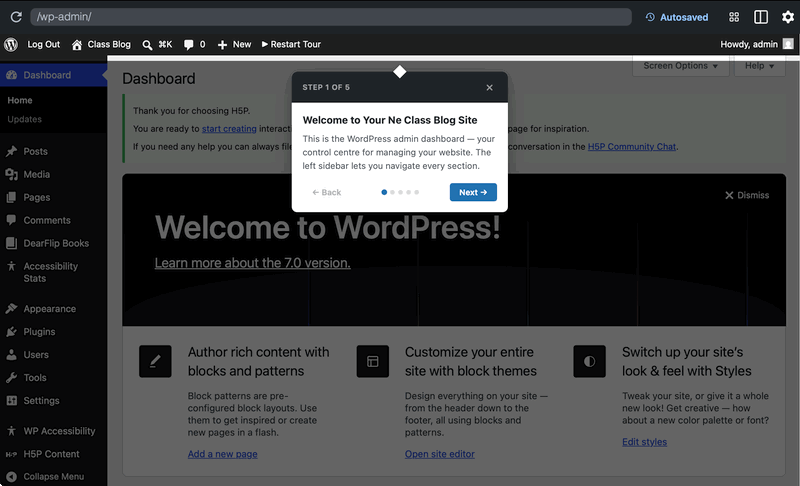Open the Plugins menu label
Screen dimensions: 800x486
39,331
